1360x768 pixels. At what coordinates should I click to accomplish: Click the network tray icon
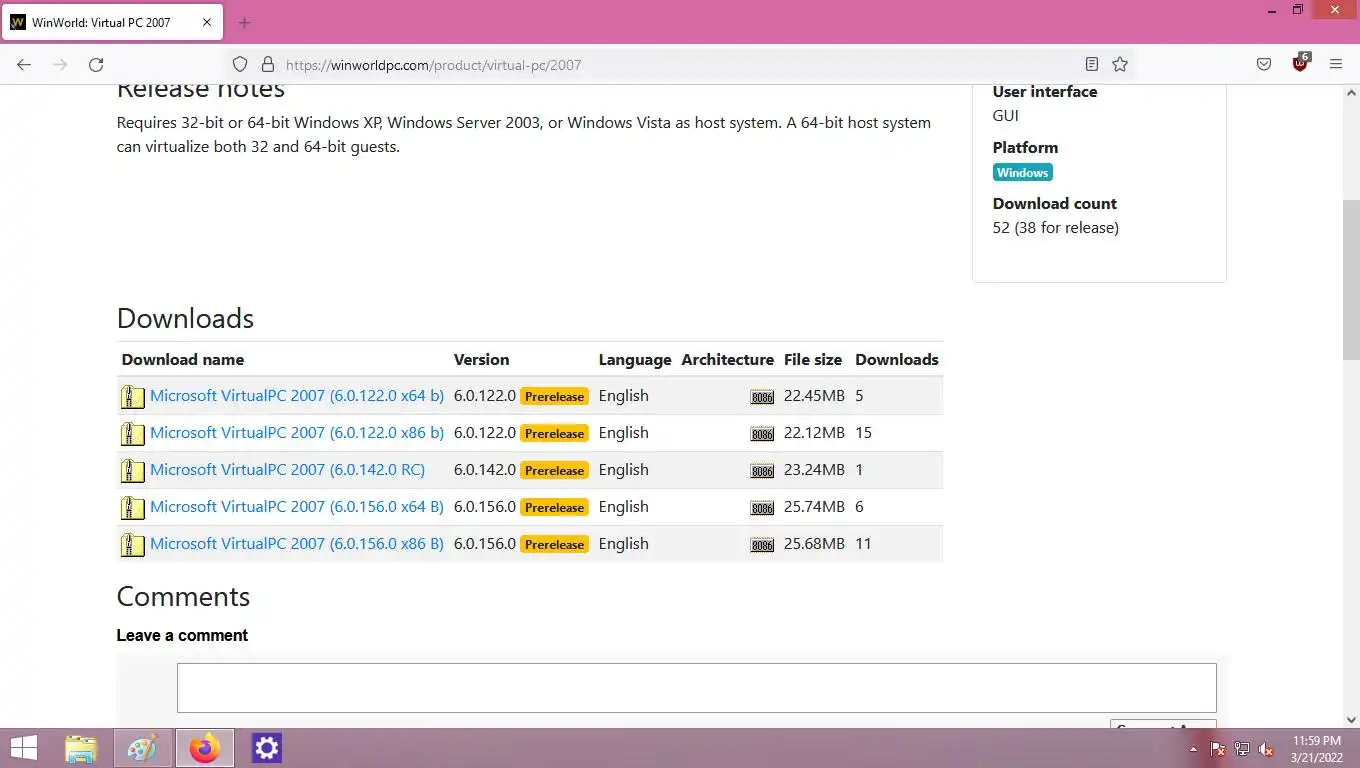[x=1242, y=748]
